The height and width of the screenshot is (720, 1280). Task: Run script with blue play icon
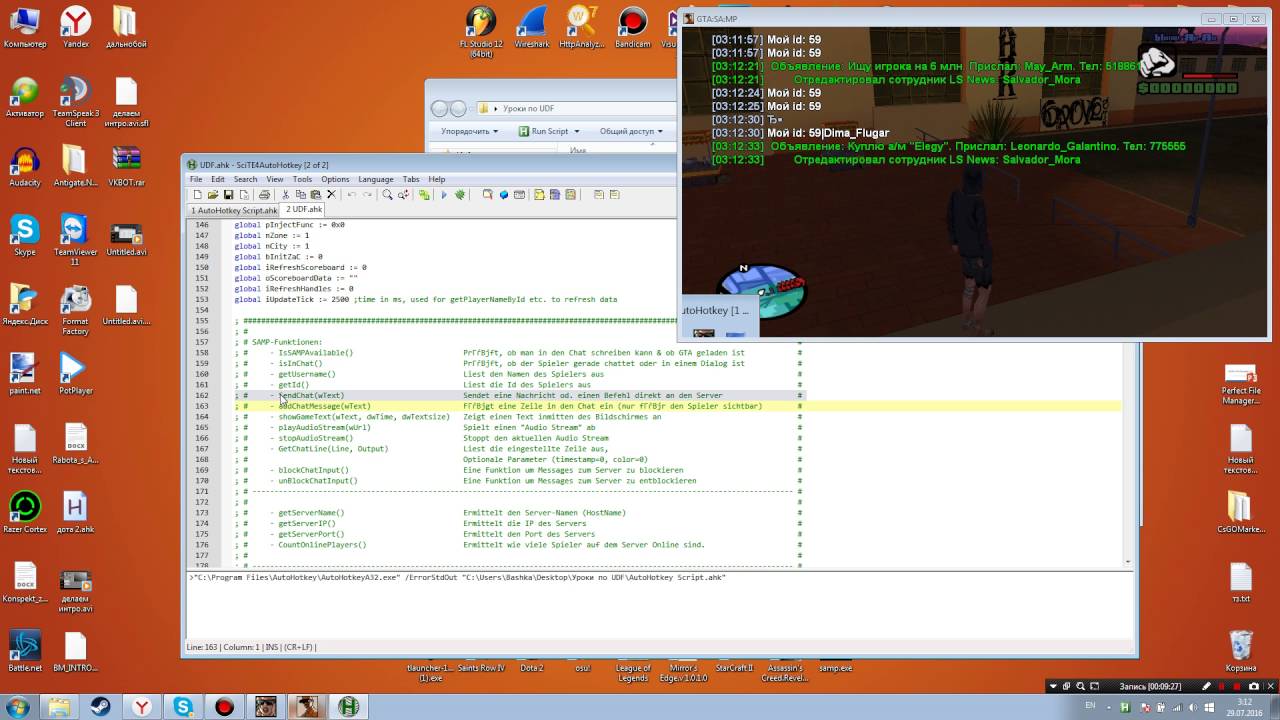coord(444,194)
